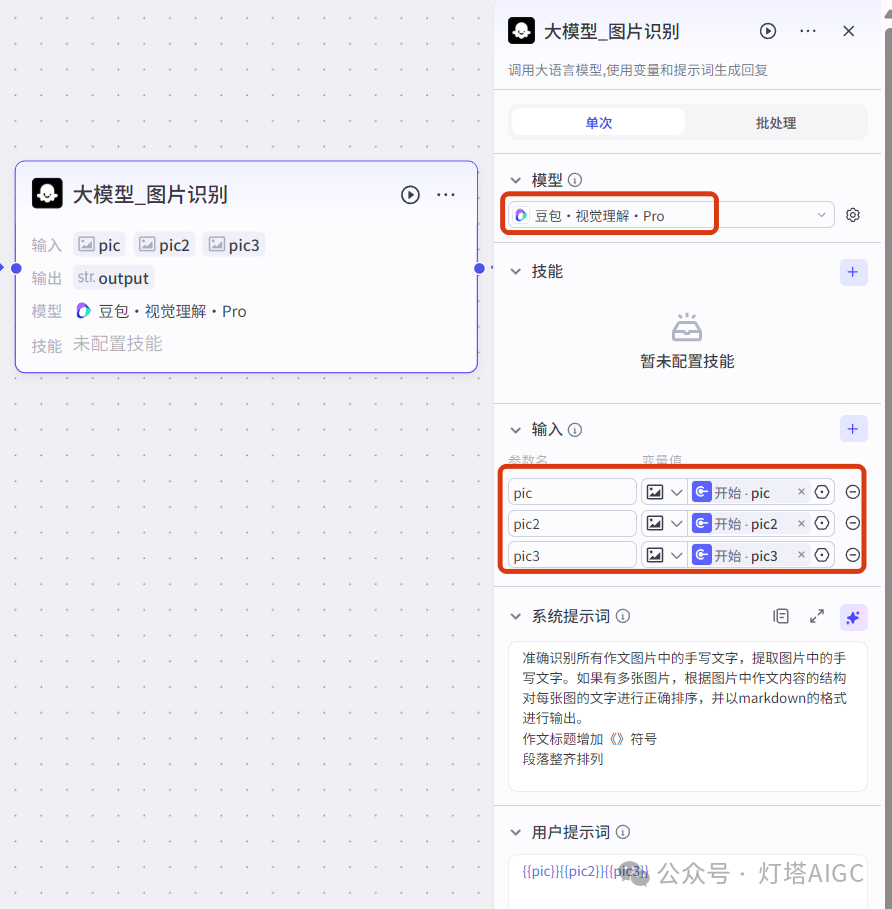The width and height of the screenshot is (892, 909).
Task: Remove the pic3 input row
Action: click(x=853, y=555)
